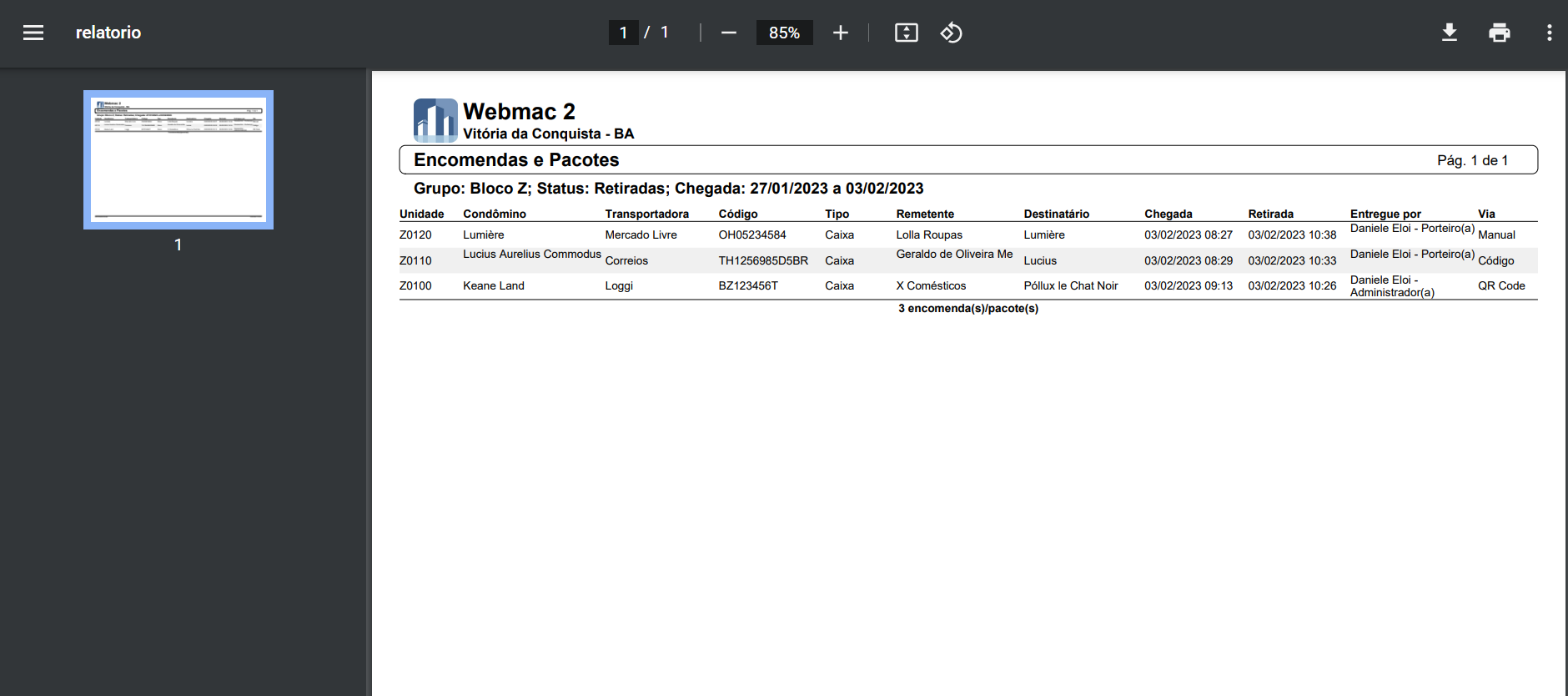Screen dimensions: 1568x696
Task: Download the relatorio PDF
Action: pos(1449,33)
